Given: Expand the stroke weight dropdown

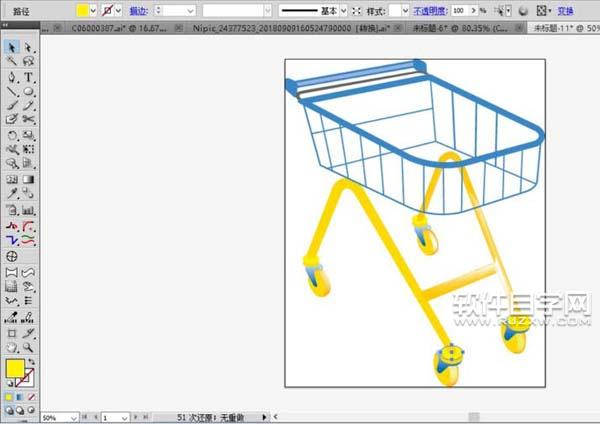Looking at the screenshot, I should 190,11.
